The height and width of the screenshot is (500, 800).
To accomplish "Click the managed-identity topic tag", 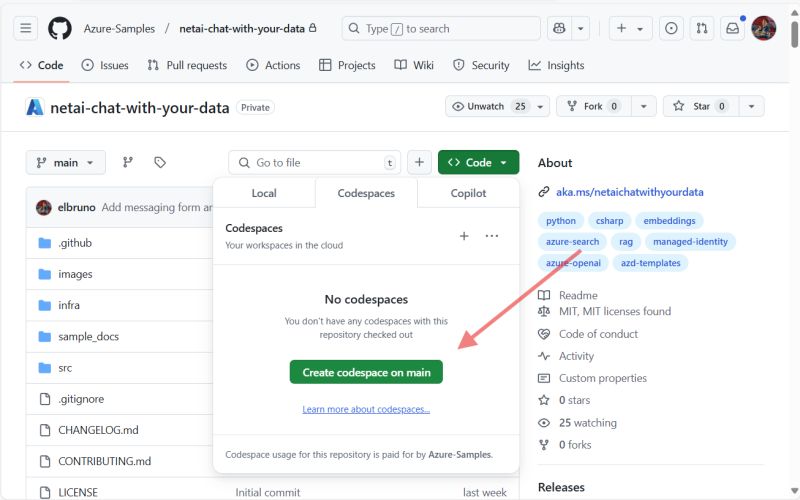I will click(x=690, y=241).
